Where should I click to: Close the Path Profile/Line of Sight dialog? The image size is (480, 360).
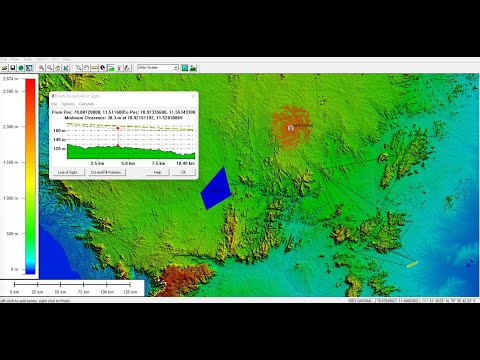point(193,96)
